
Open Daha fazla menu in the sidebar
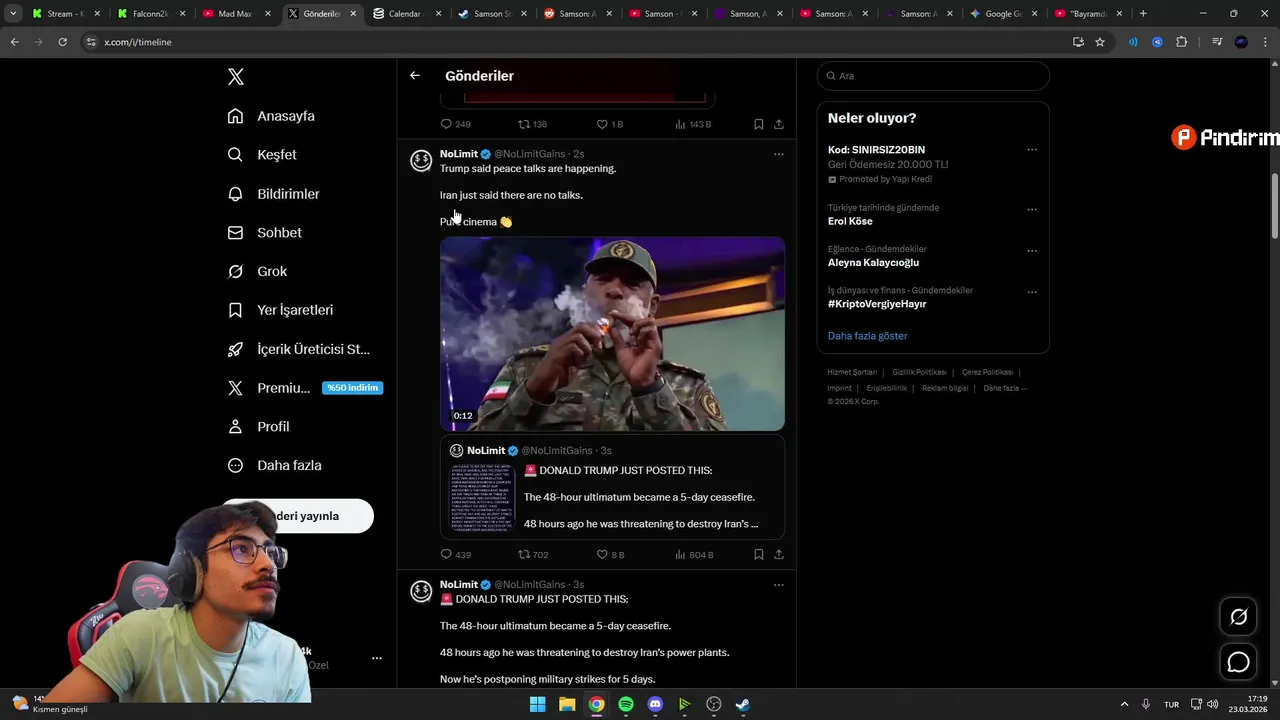coord(275,466)
